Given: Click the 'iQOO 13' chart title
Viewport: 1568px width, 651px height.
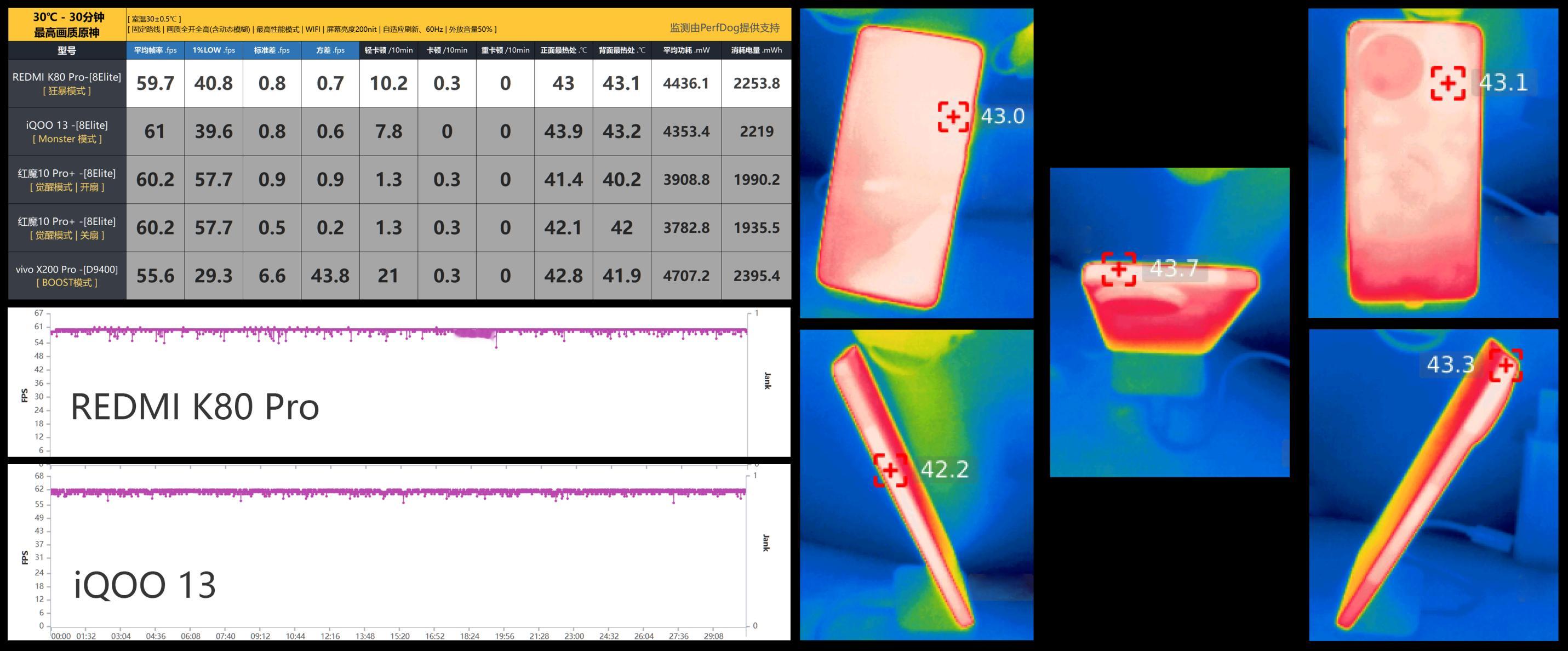Looking at the screenshot, I should (x=145, y=585).
